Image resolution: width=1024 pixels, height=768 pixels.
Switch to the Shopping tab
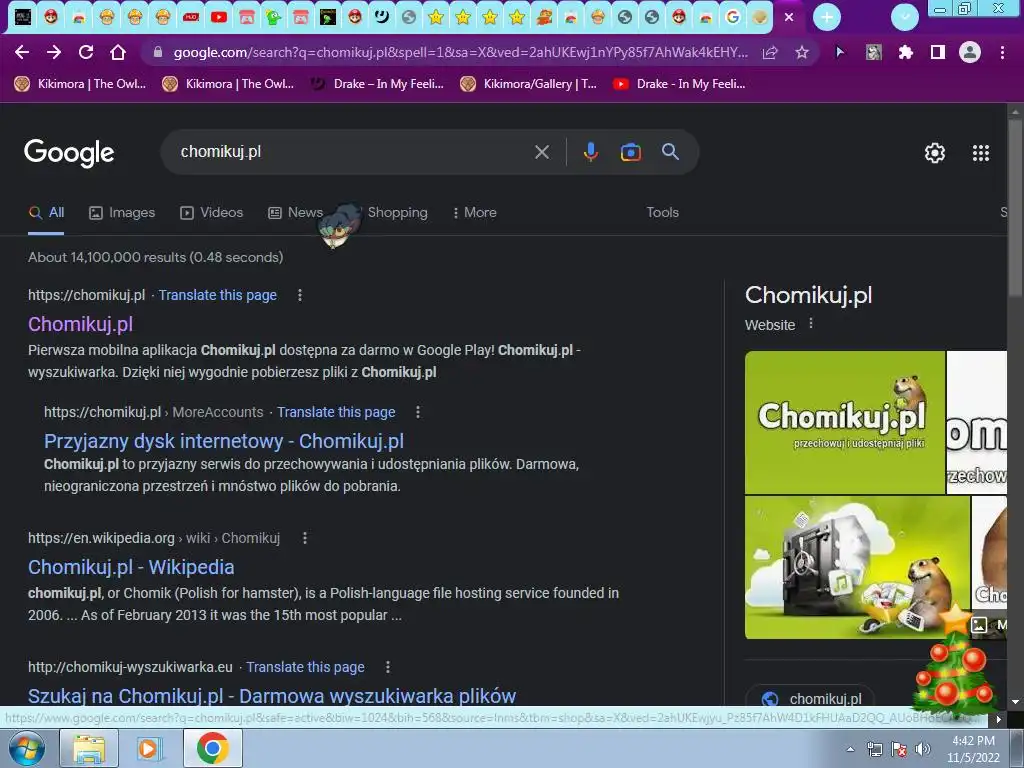397,212
